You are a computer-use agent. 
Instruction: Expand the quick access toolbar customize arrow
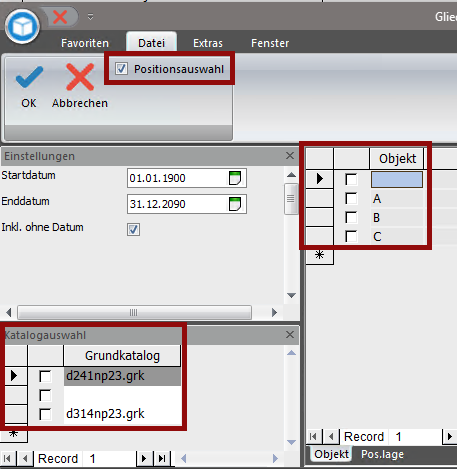coord(90,16)
